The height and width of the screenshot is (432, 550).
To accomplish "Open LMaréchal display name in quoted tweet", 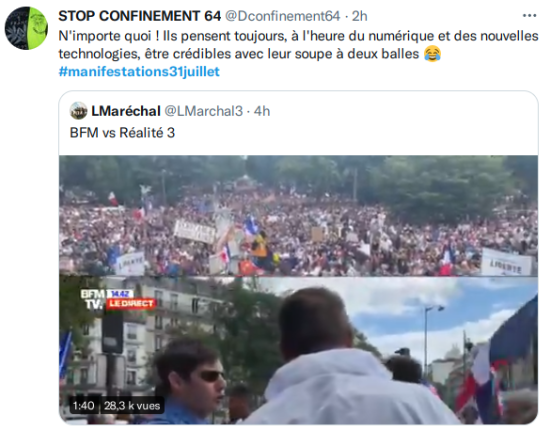I will click(x=126, y=111).
